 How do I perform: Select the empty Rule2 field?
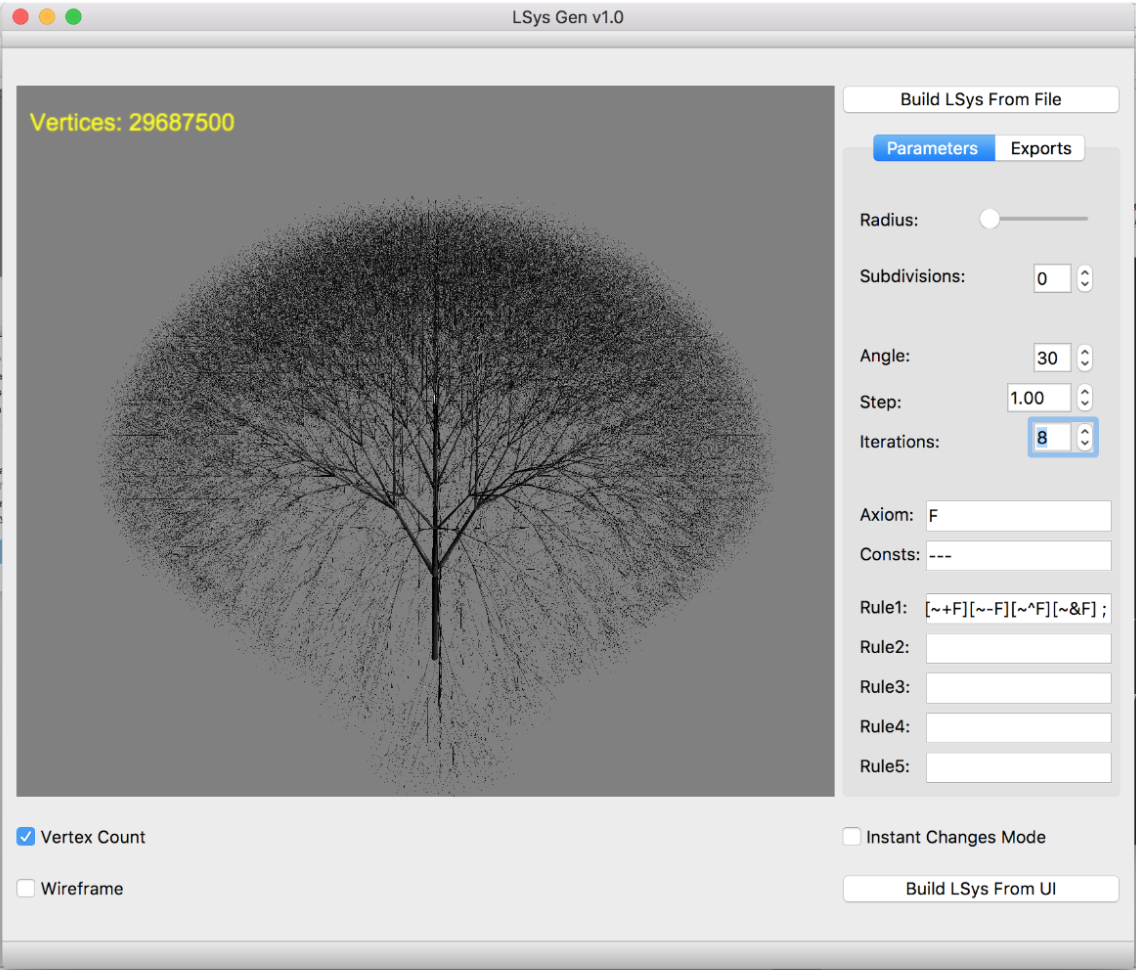1018,648
